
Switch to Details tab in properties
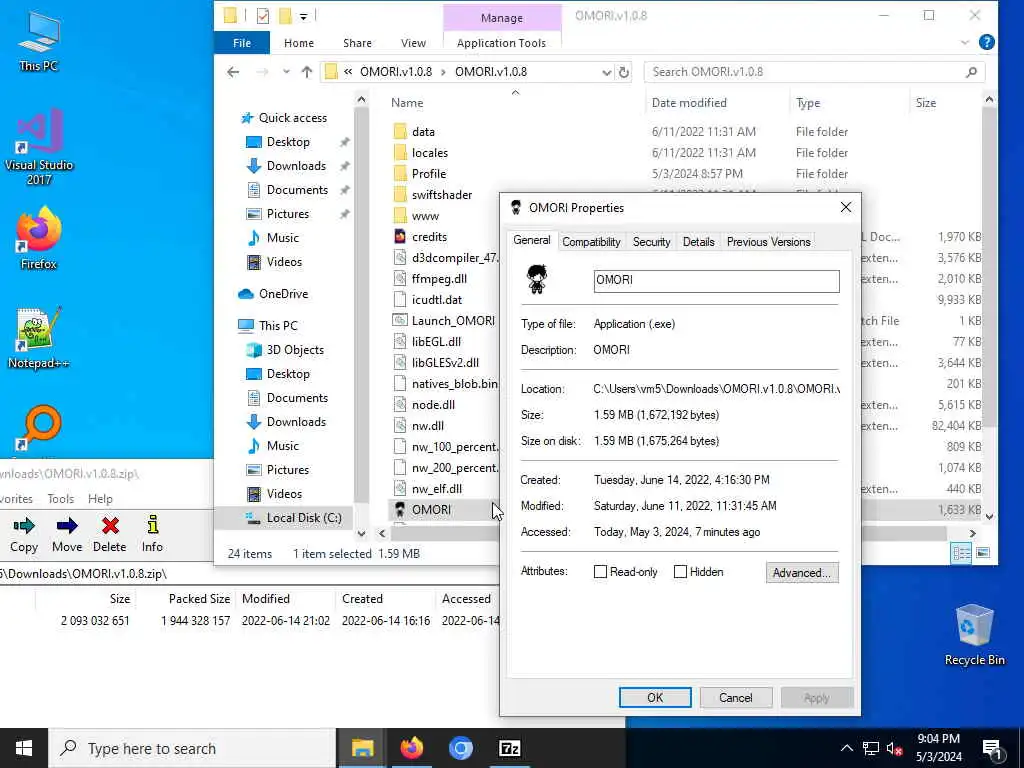[698, 242]
